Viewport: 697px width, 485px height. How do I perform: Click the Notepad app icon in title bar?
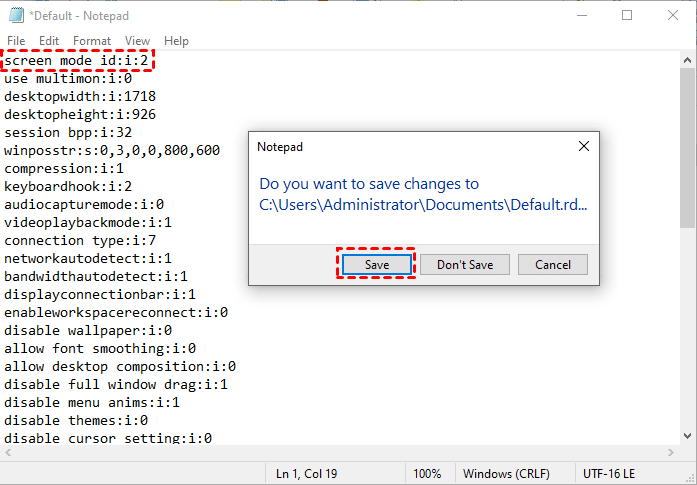pyautogui.click(x=16, y=15)
